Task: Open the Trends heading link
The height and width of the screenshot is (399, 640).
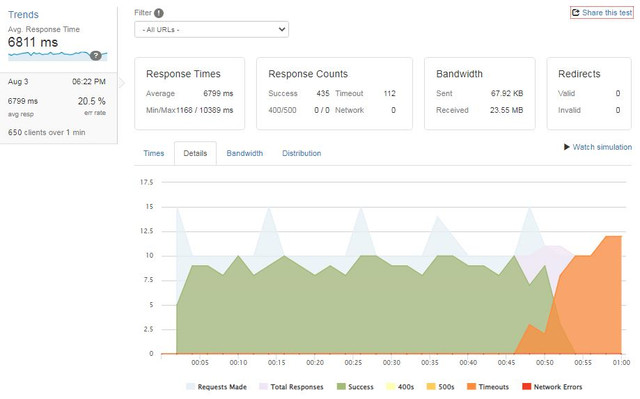Action: coord(23,15)
